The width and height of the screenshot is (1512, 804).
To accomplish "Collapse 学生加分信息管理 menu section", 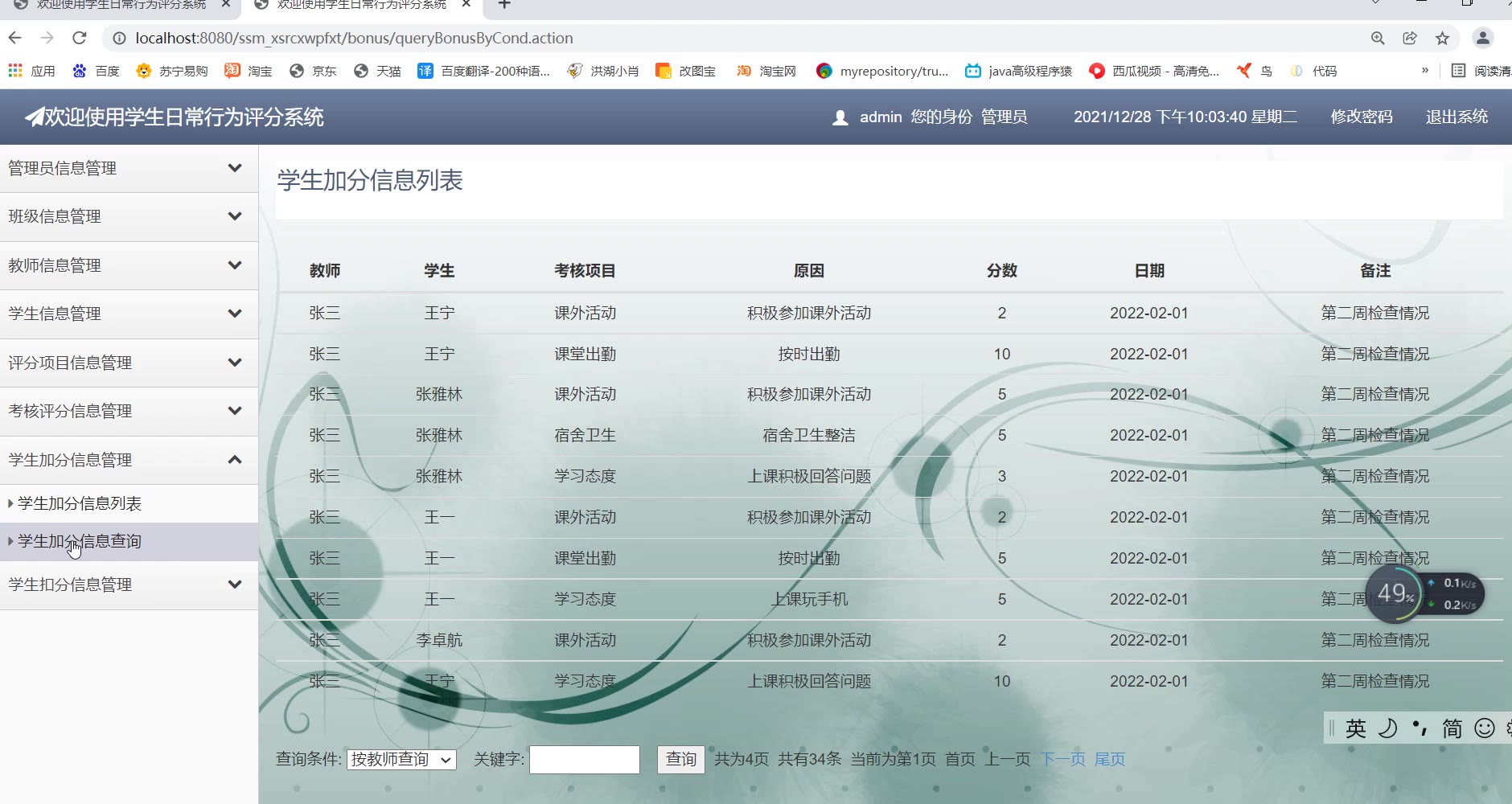I will (x=129, y=460).
